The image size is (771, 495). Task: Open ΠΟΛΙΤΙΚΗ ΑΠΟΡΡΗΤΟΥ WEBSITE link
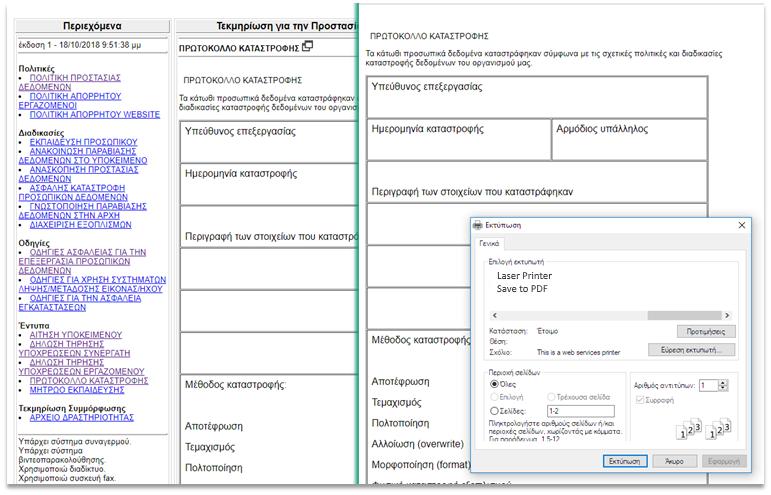click(x=94, y=115)
